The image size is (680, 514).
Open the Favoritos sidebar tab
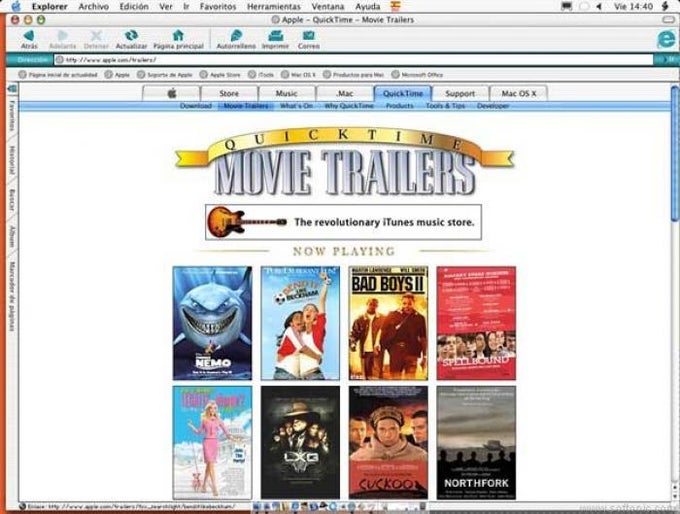(x=13, y=116)
